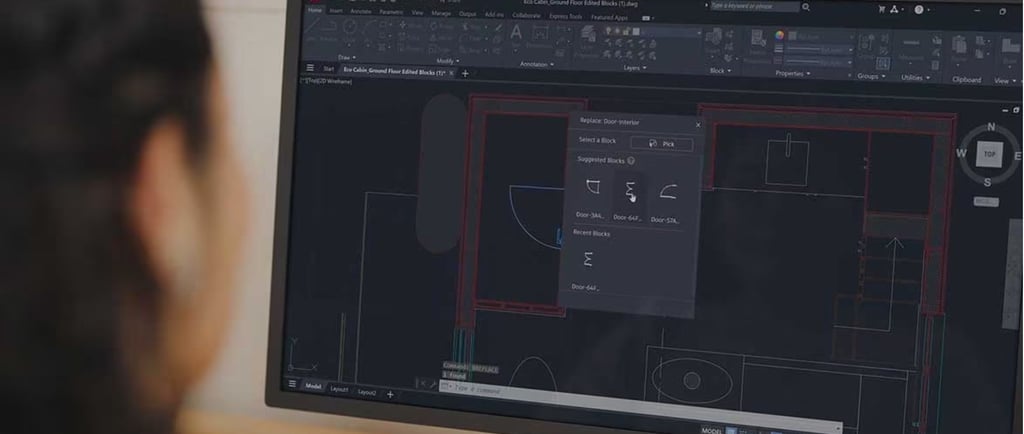This screenshot has height=434, width=1024.
Task: Click the keyword search input field
Action: tap(753, 6)
